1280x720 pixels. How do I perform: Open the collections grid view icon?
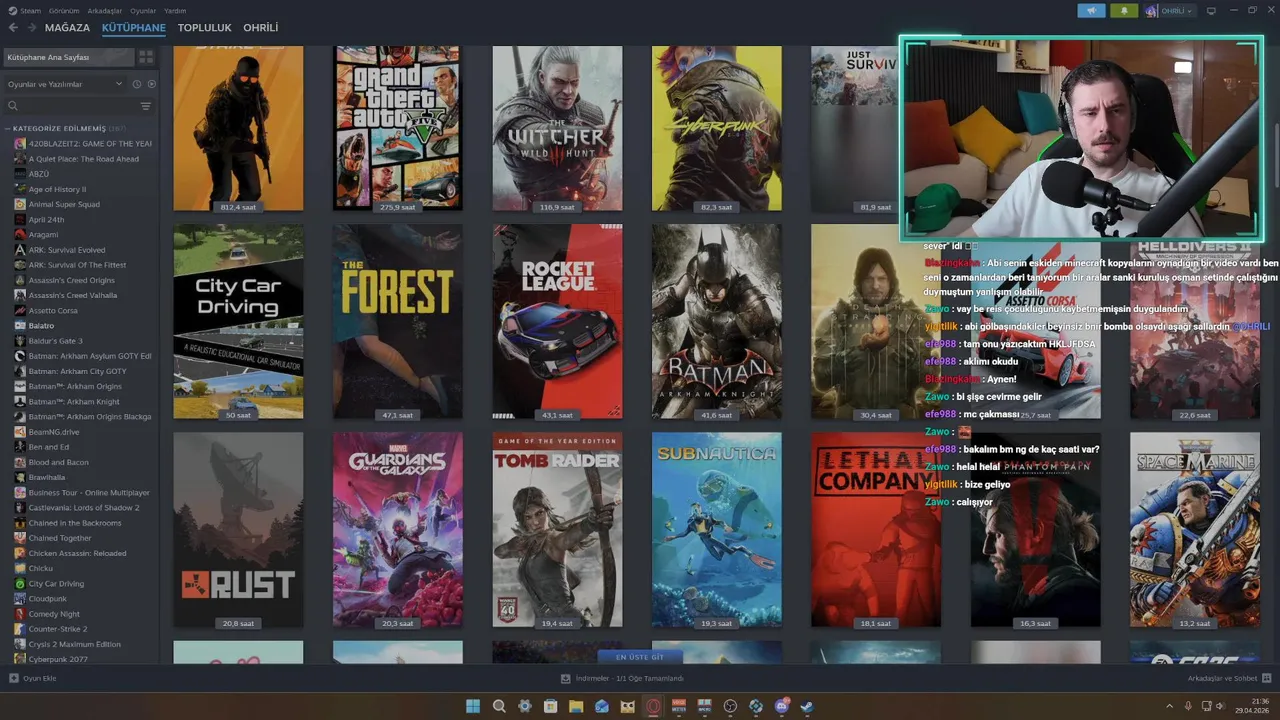coord(146,57)
